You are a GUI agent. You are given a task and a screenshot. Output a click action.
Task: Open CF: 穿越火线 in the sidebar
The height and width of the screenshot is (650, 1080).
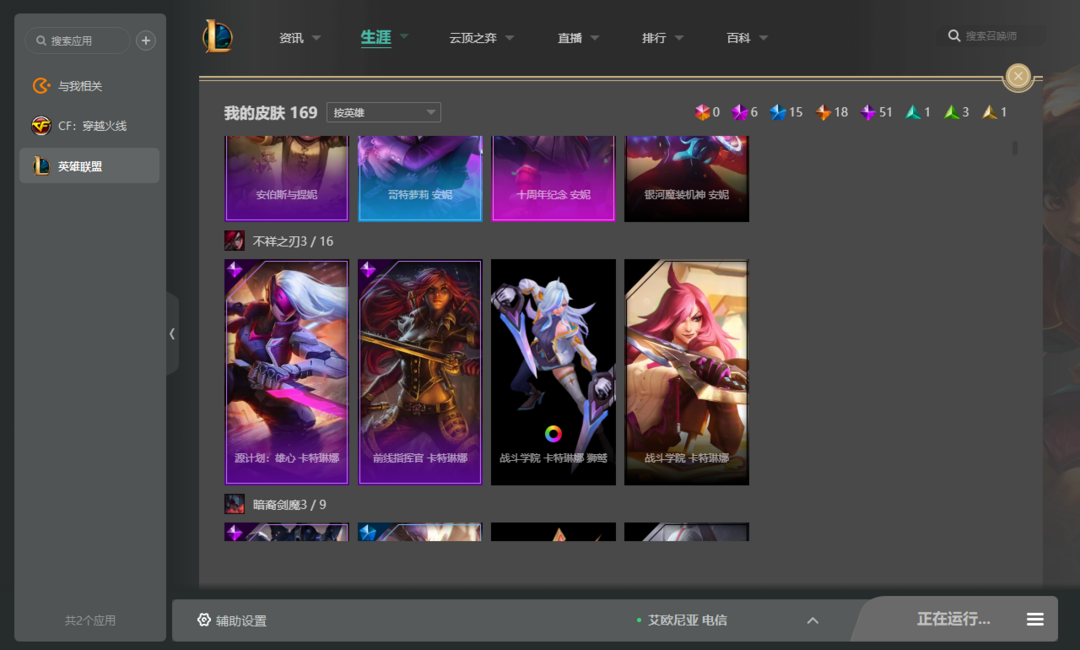(x=90, y=126)
